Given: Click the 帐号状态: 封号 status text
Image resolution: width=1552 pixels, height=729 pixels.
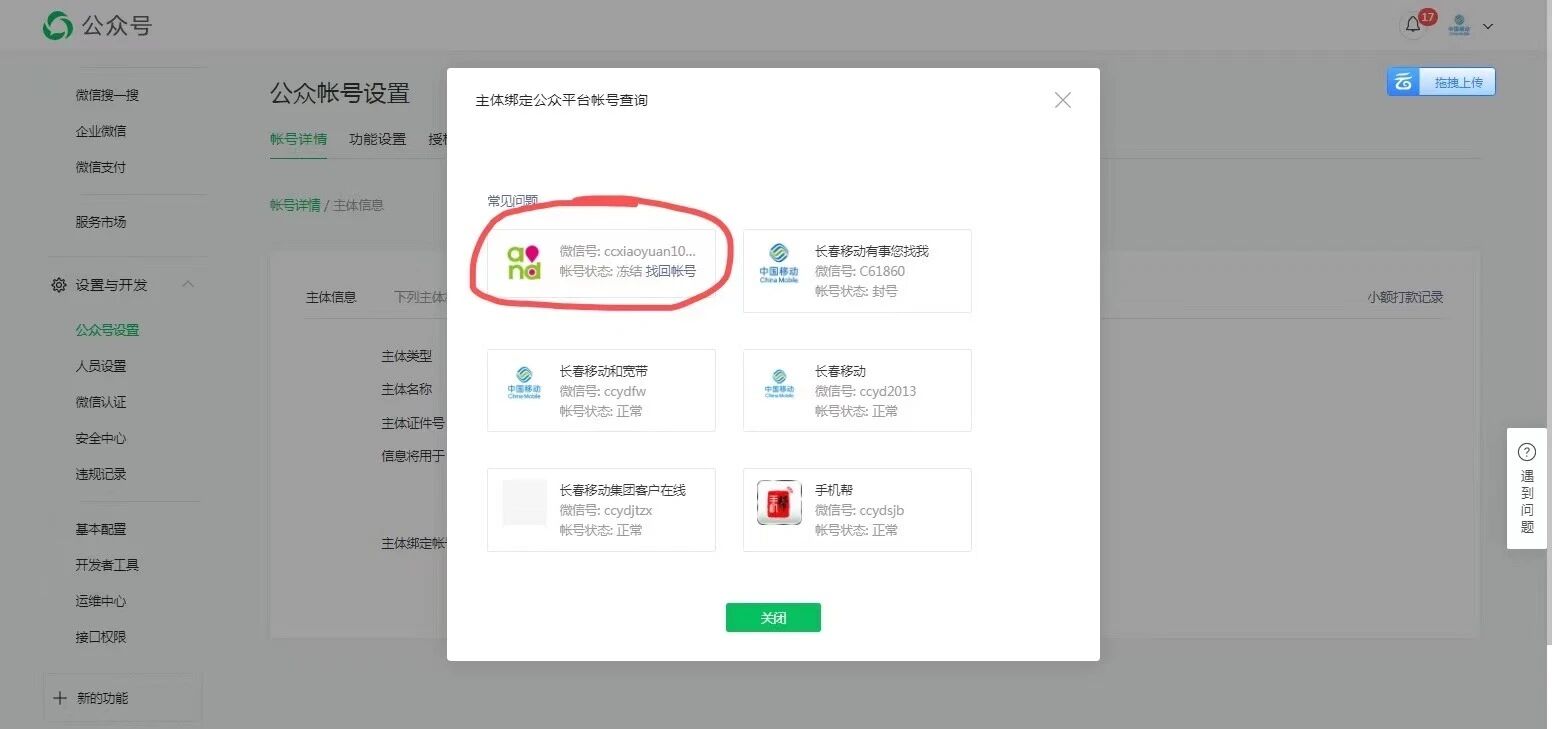Looking at the screenshot, I should (856, 291).
